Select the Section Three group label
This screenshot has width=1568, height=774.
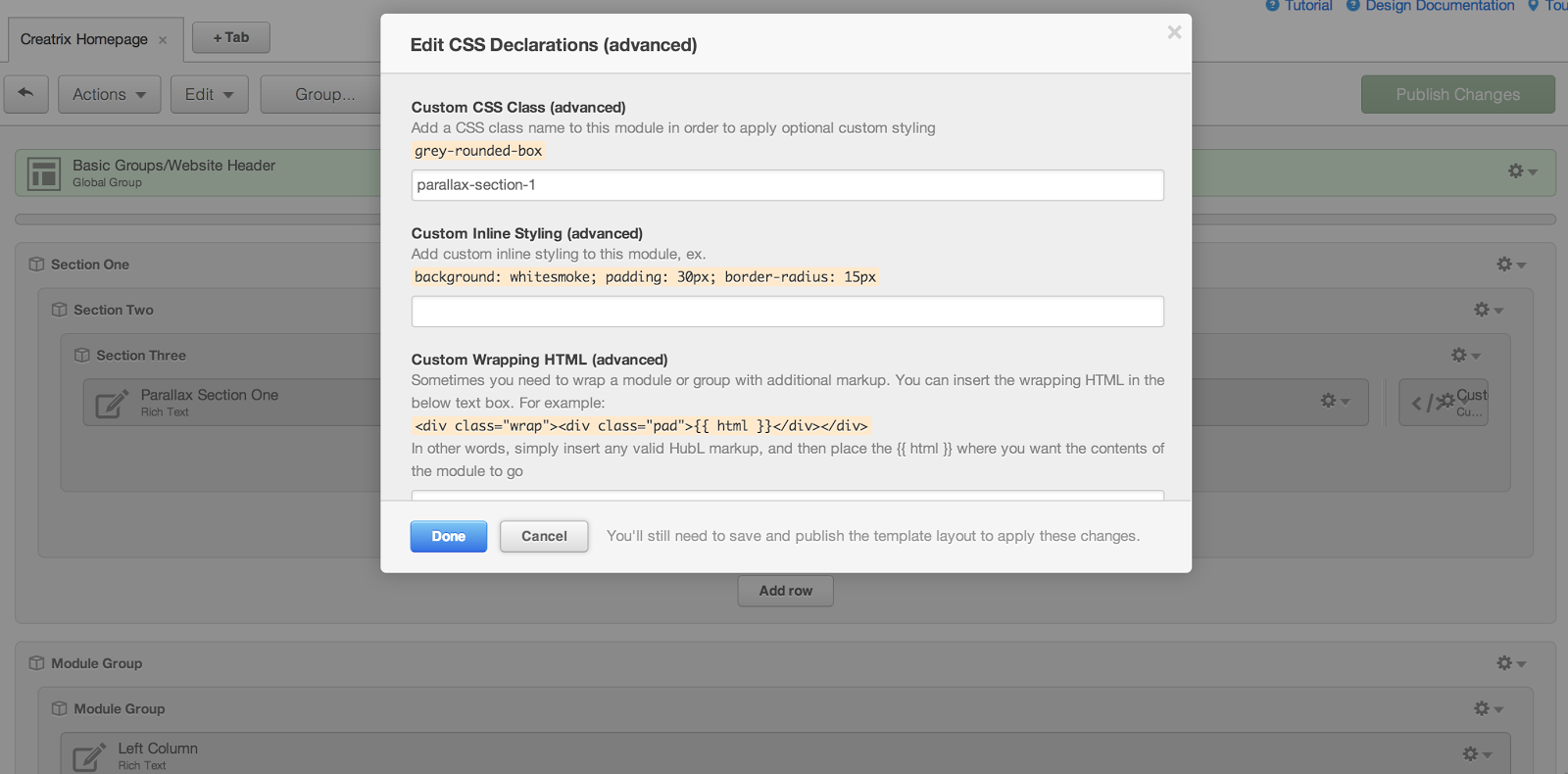pyautogui.click(x=141, y=356)
